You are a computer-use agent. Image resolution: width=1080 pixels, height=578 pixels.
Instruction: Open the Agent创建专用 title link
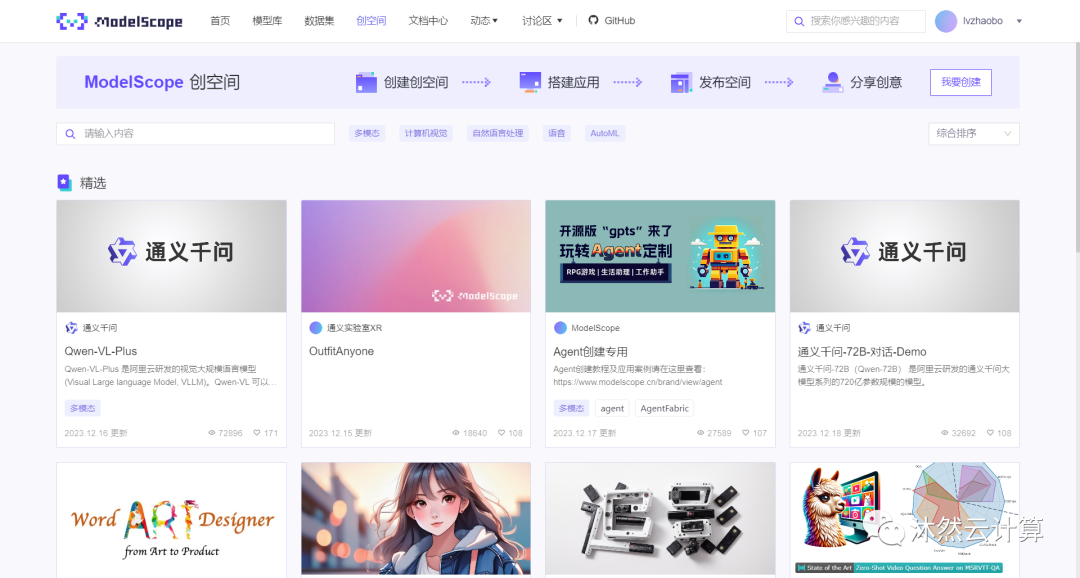(590, 351)
